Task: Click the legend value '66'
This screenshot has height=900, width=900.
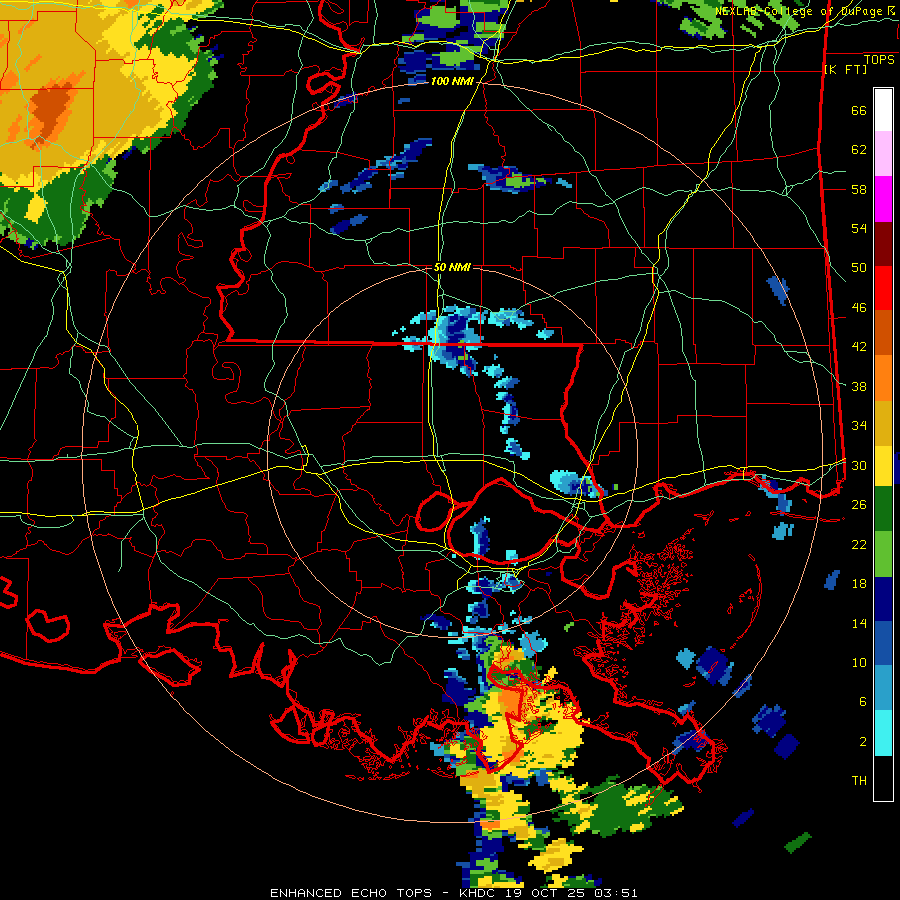Action: point(859,110)
